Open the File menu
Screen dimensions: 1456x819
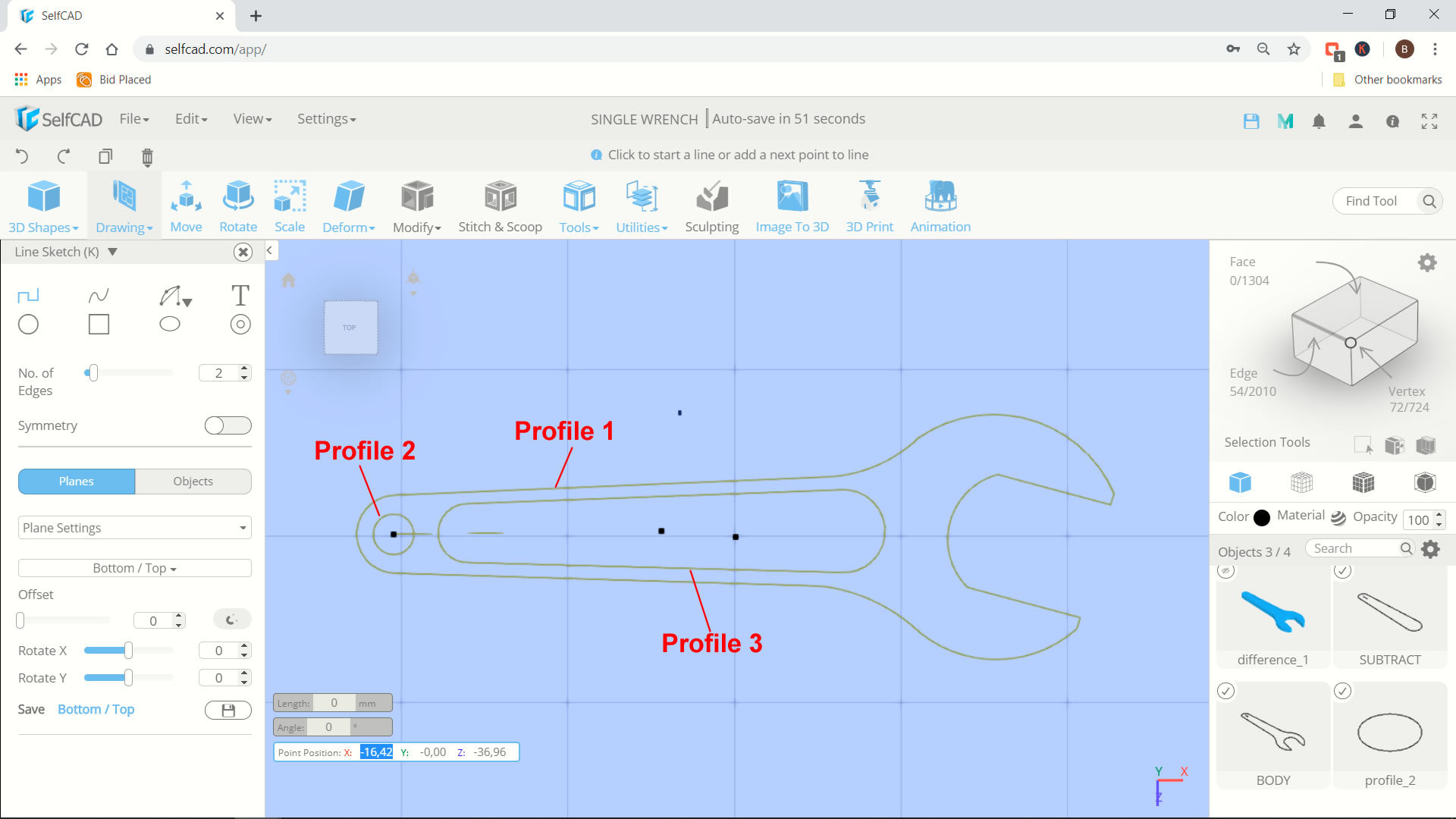click(134, 119)
